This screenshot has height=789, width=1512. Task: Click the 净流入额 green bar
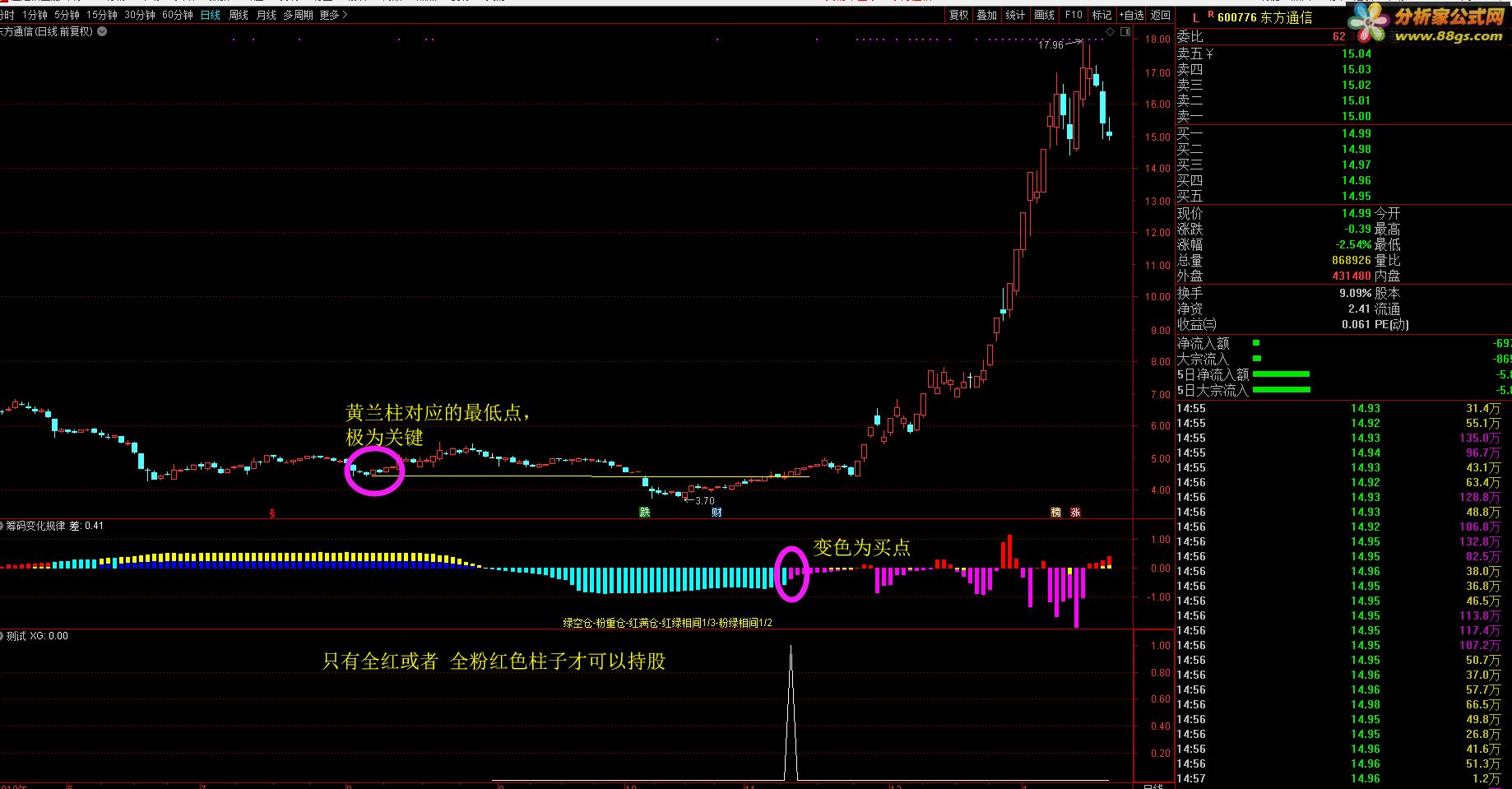[1256, 342]
